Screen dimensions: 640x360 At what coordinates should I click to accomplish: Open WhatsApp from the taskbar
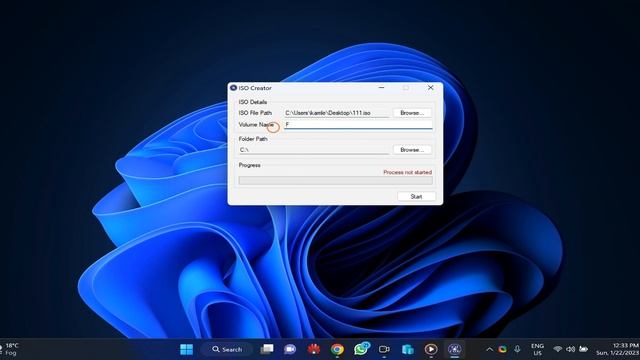tap(361, 349)
